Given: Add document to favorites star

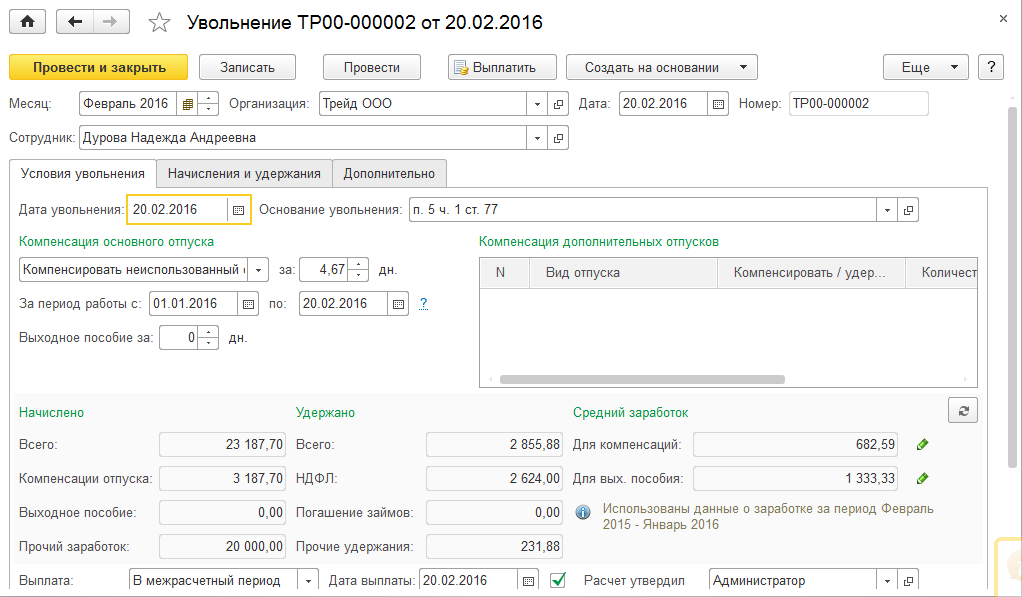Looking at the screenshot, I should [159, 23].
